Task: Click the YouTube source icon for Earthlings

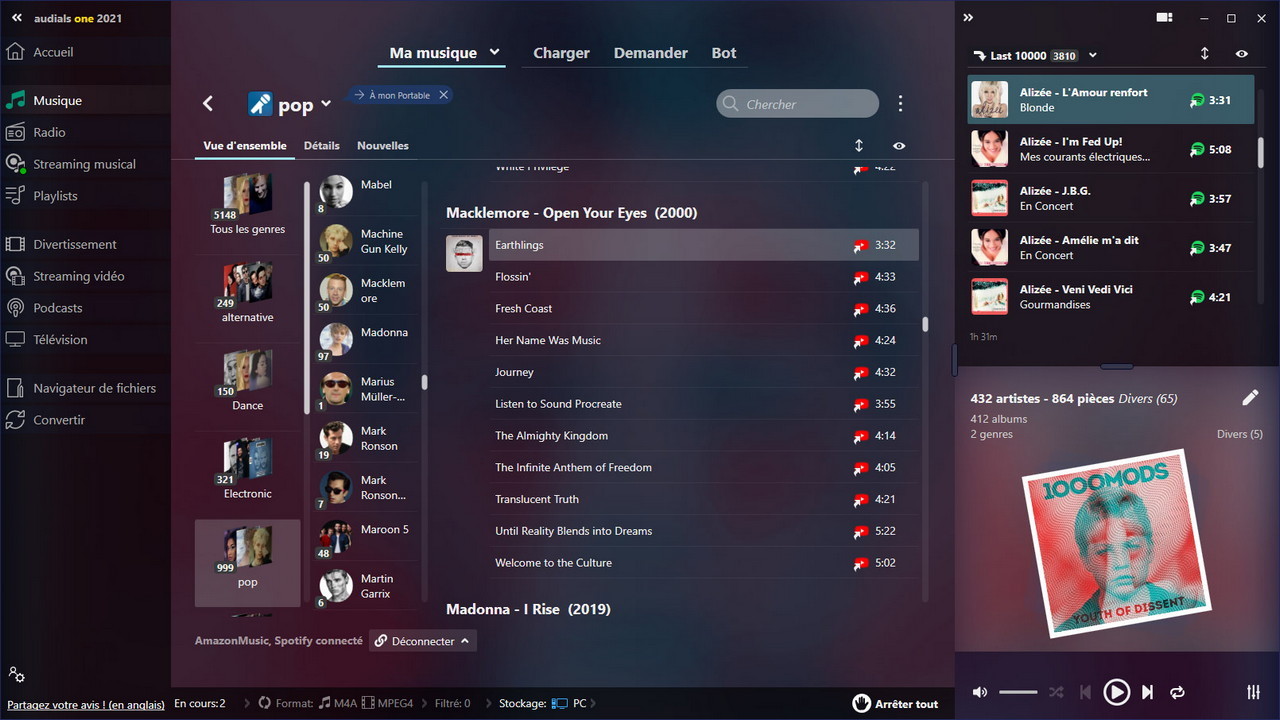Action: tap(860, 245)
